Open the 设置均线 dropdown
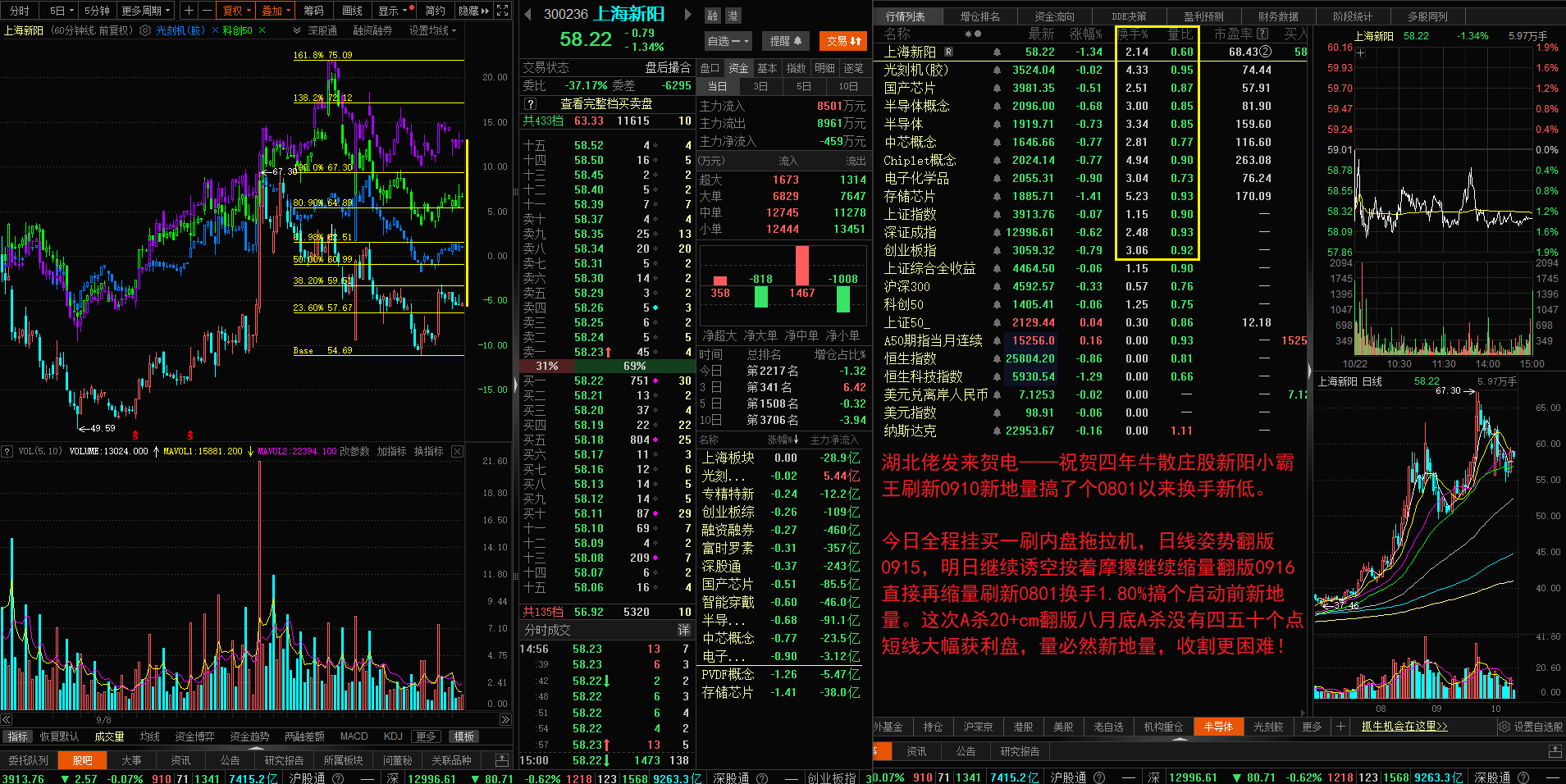Image resolution: width=1566 pixels, height=784 pixels. pyautogui.click(x=432, y=30)
